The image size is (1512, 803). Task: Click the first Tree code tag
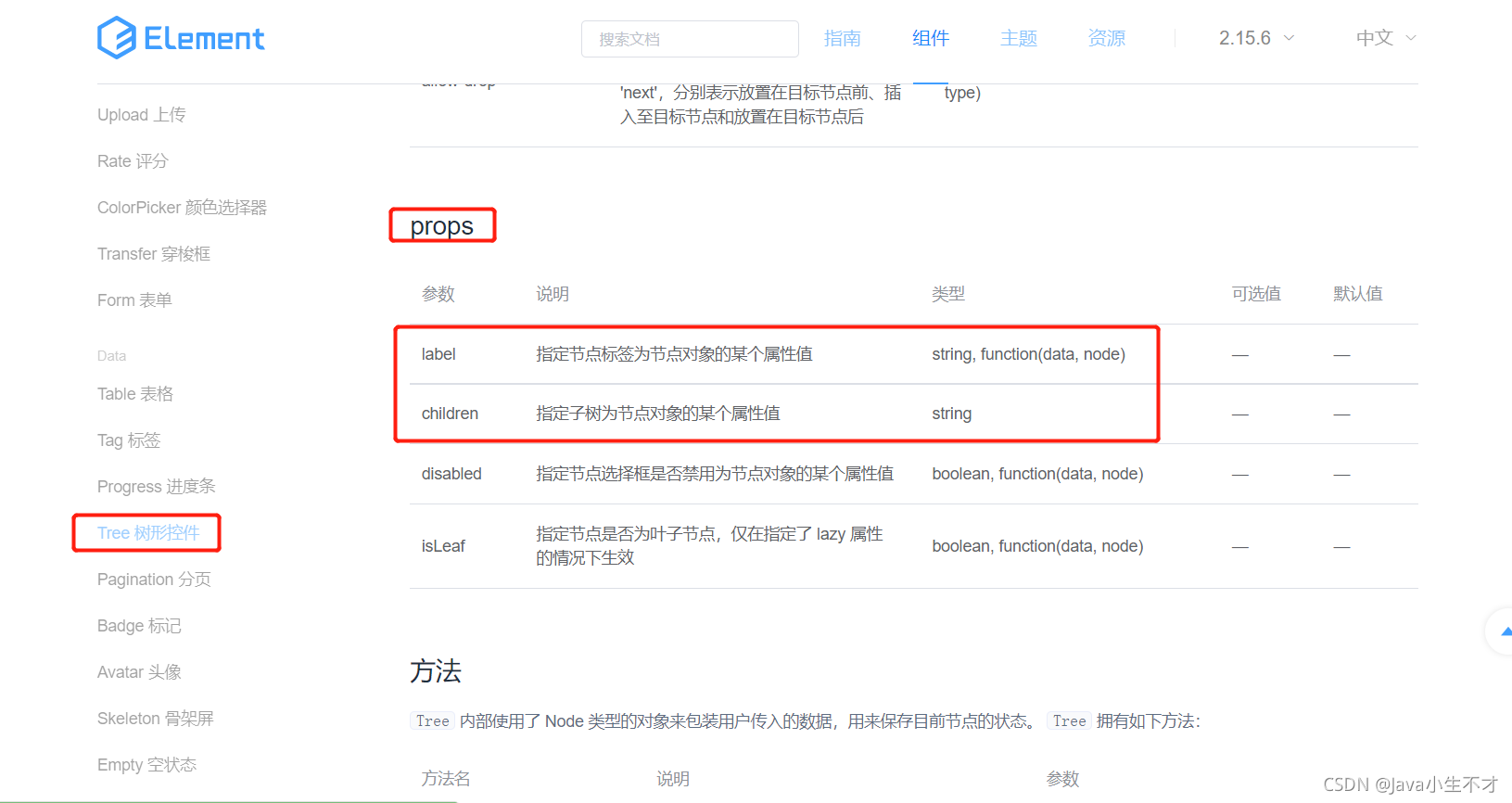pyautogui.click(x=432, y=721)
